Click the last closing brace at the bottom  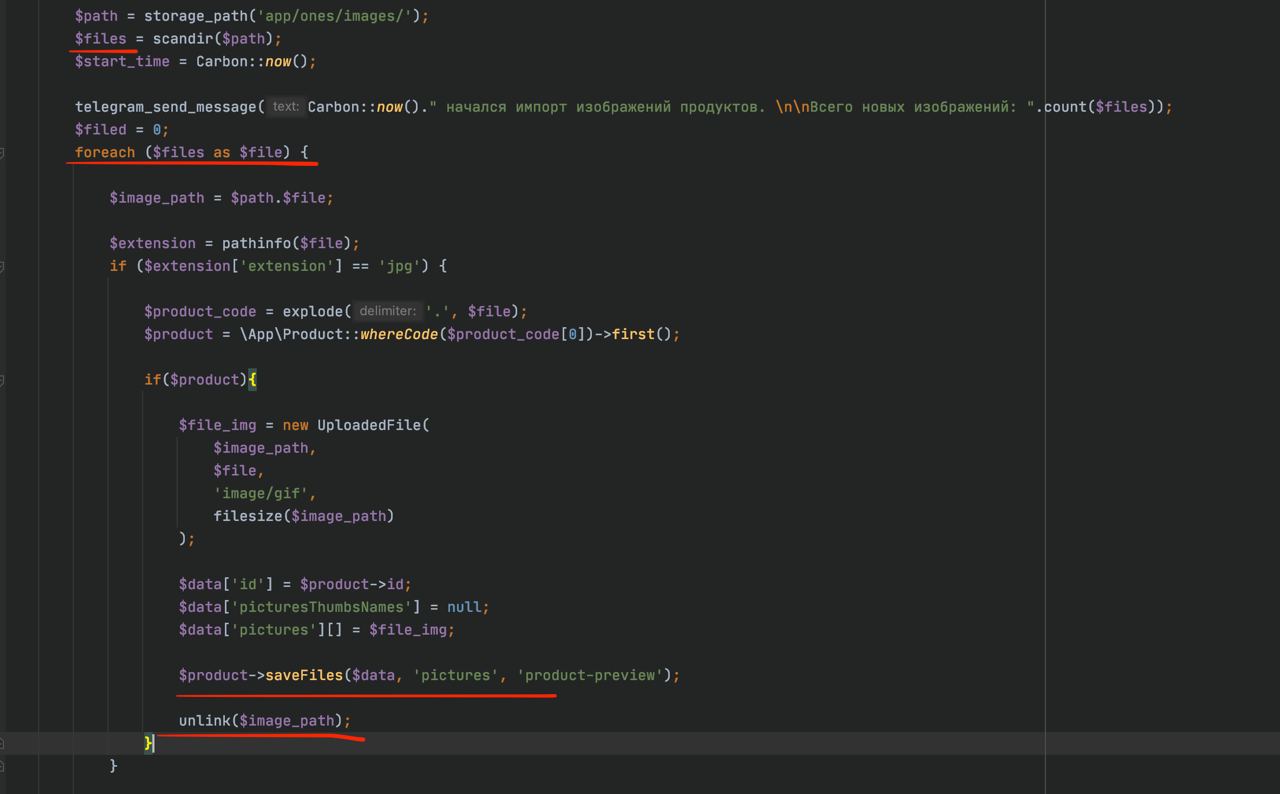[114, 766]
